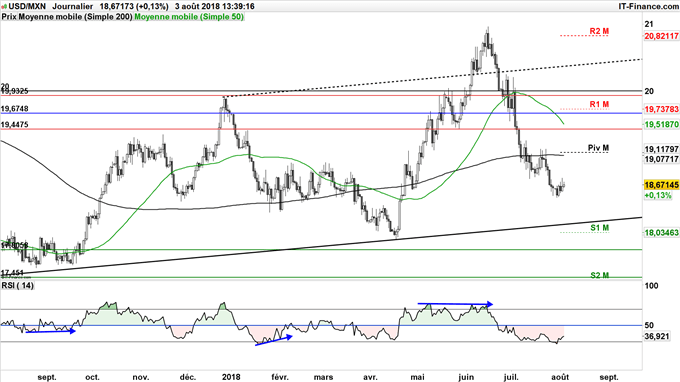
Task: Click the 19,4475 horizontal level label
Action: click(x=15, y=124)
